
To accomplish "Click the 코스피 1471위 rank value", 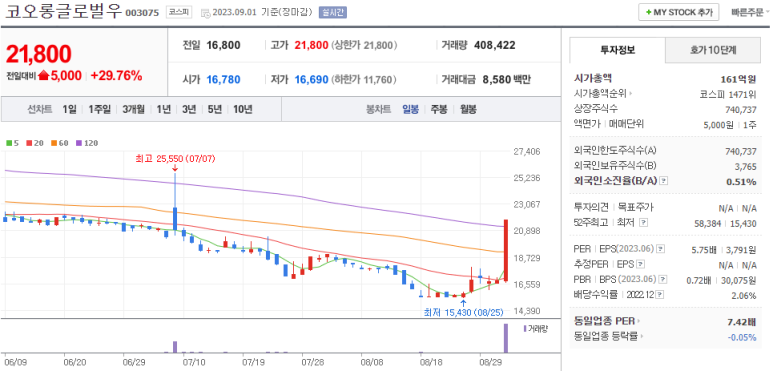I will click(728, 94).
